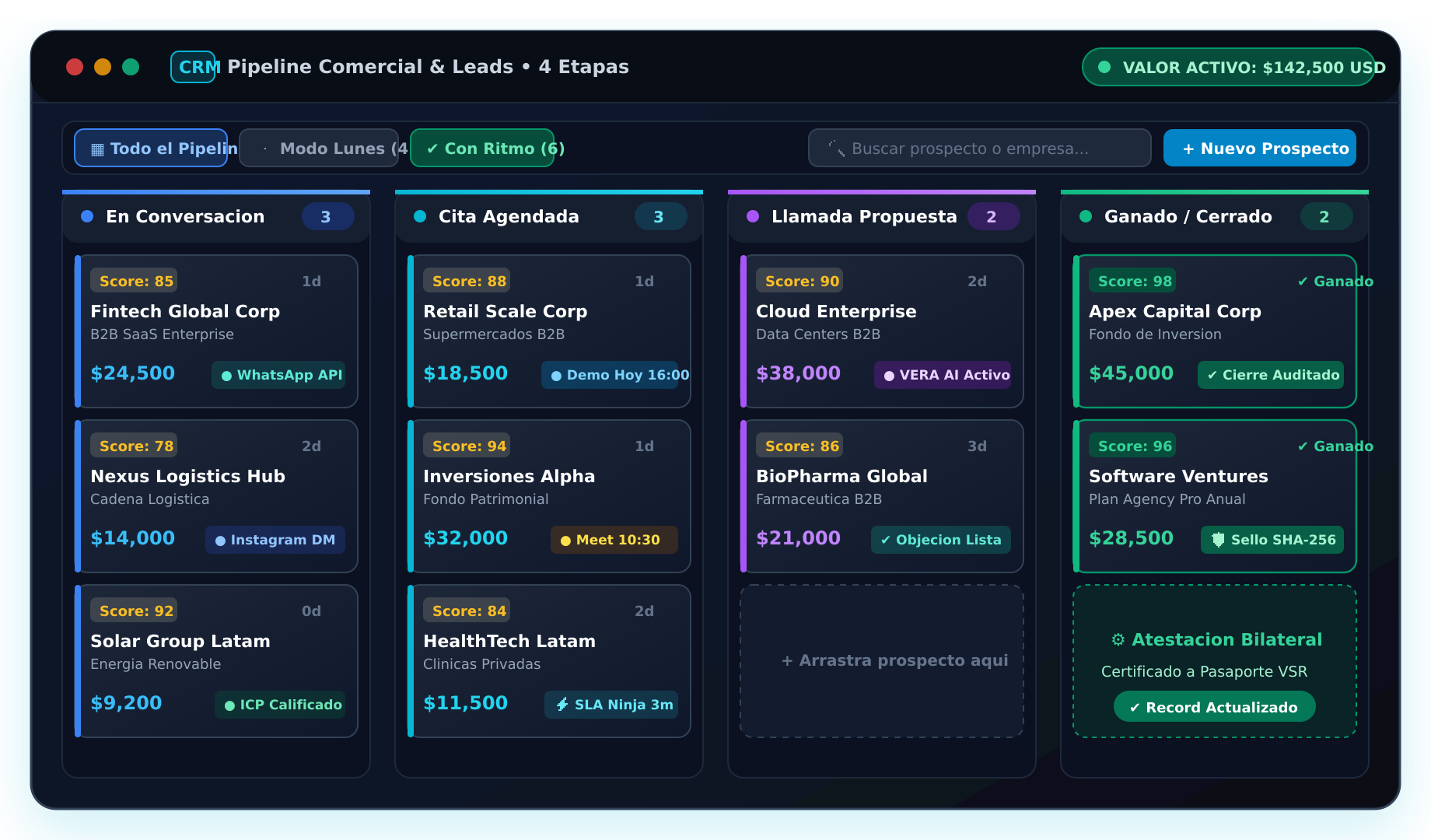Click the shield icon in Sello SHA-256

[1218, 540]
